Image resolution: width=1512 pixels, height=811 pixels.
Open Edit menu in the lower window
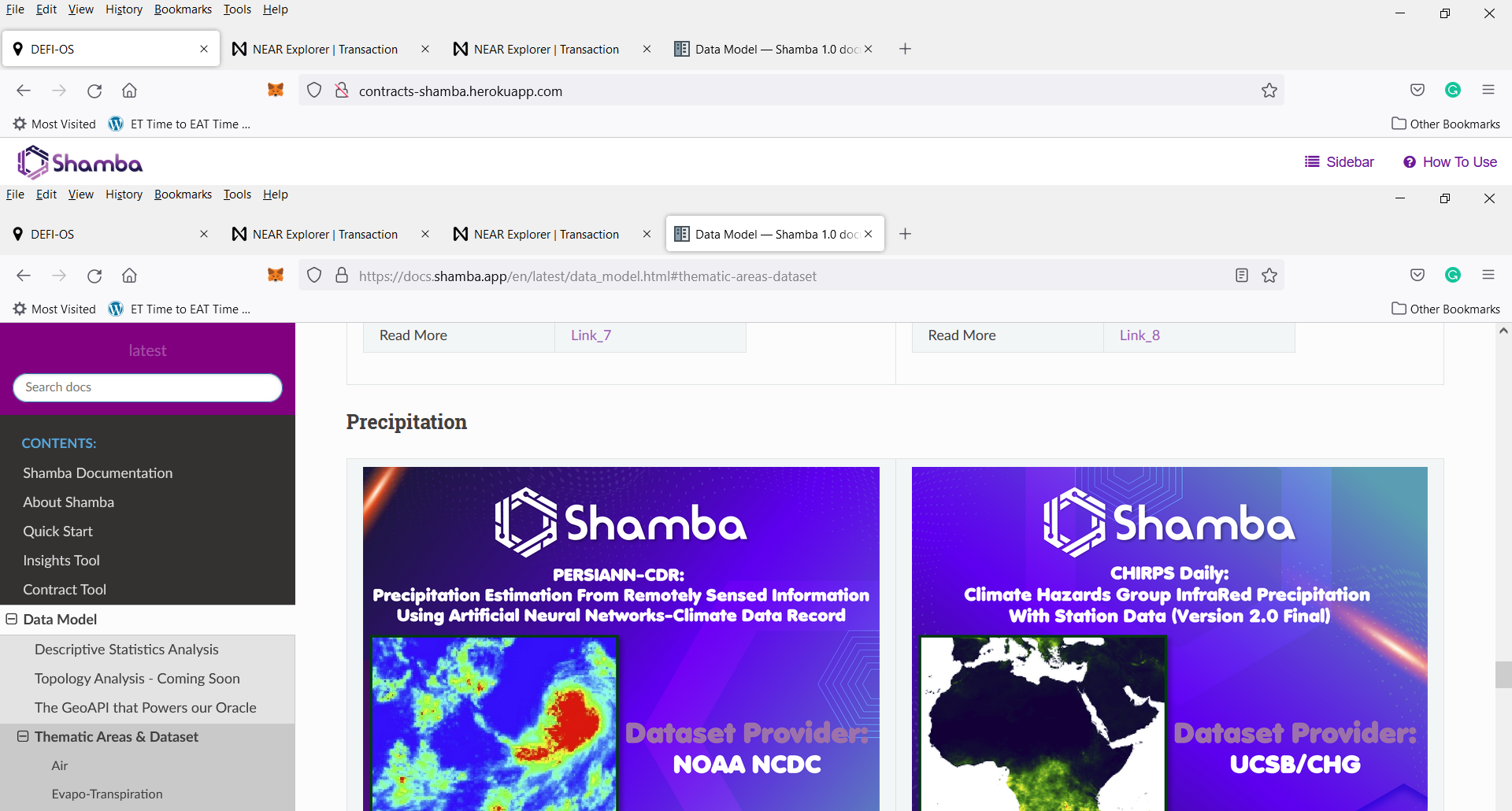pos(46,194)
